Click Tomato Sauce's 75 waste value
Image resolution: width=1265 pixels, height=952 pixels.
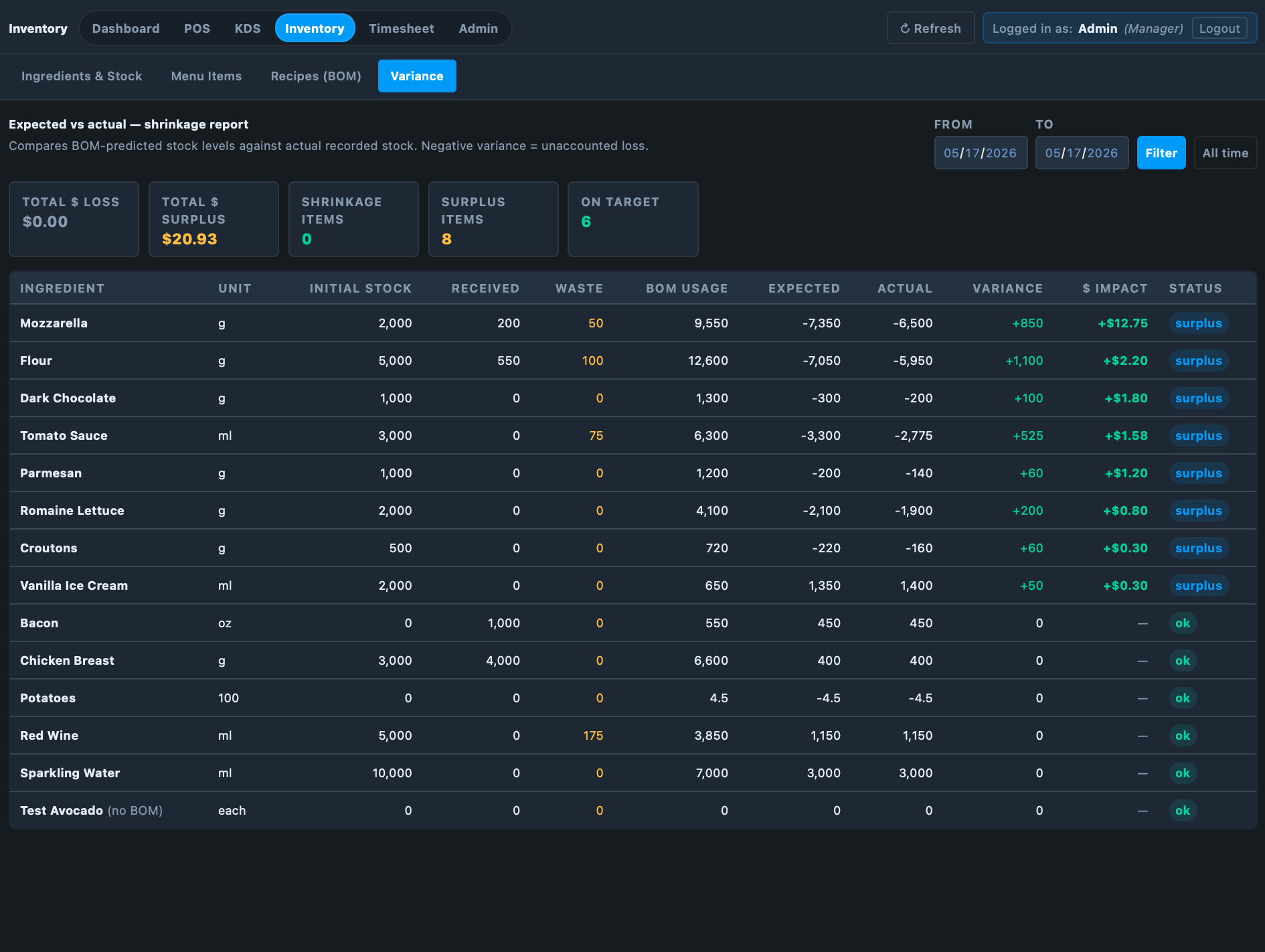[x=596, y=435]
